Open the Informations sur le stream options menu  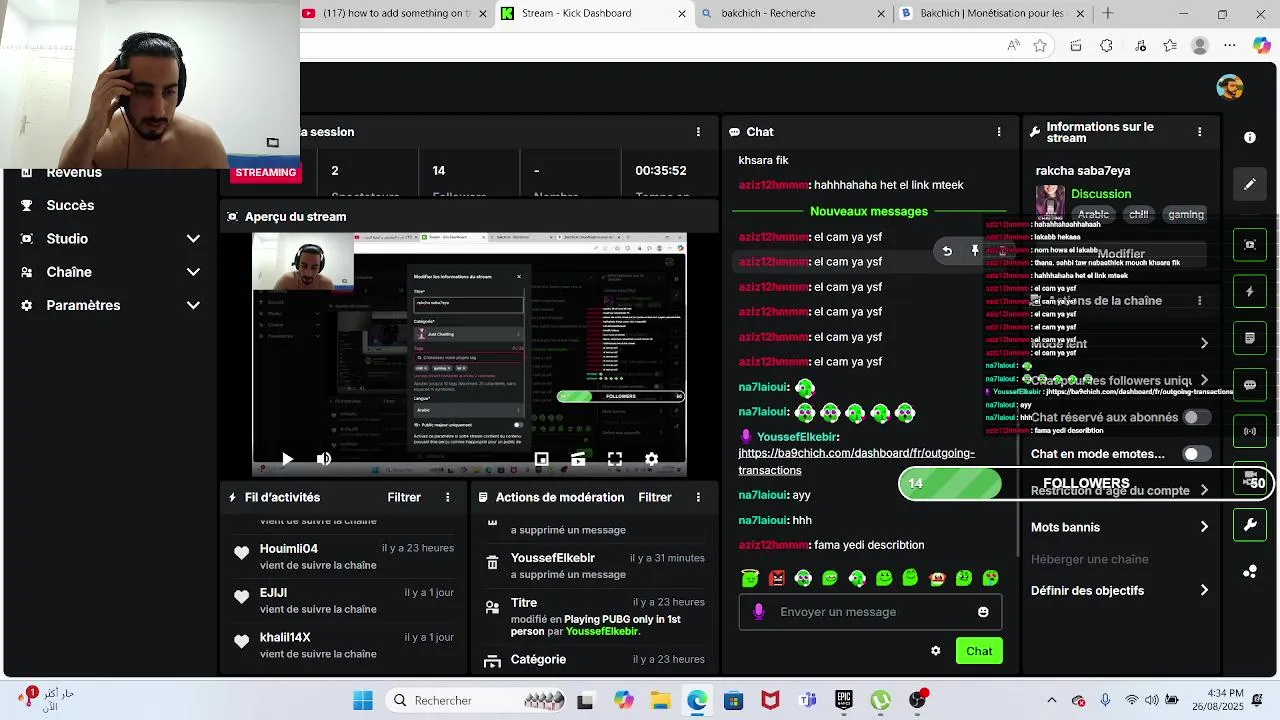point(1199,132)
